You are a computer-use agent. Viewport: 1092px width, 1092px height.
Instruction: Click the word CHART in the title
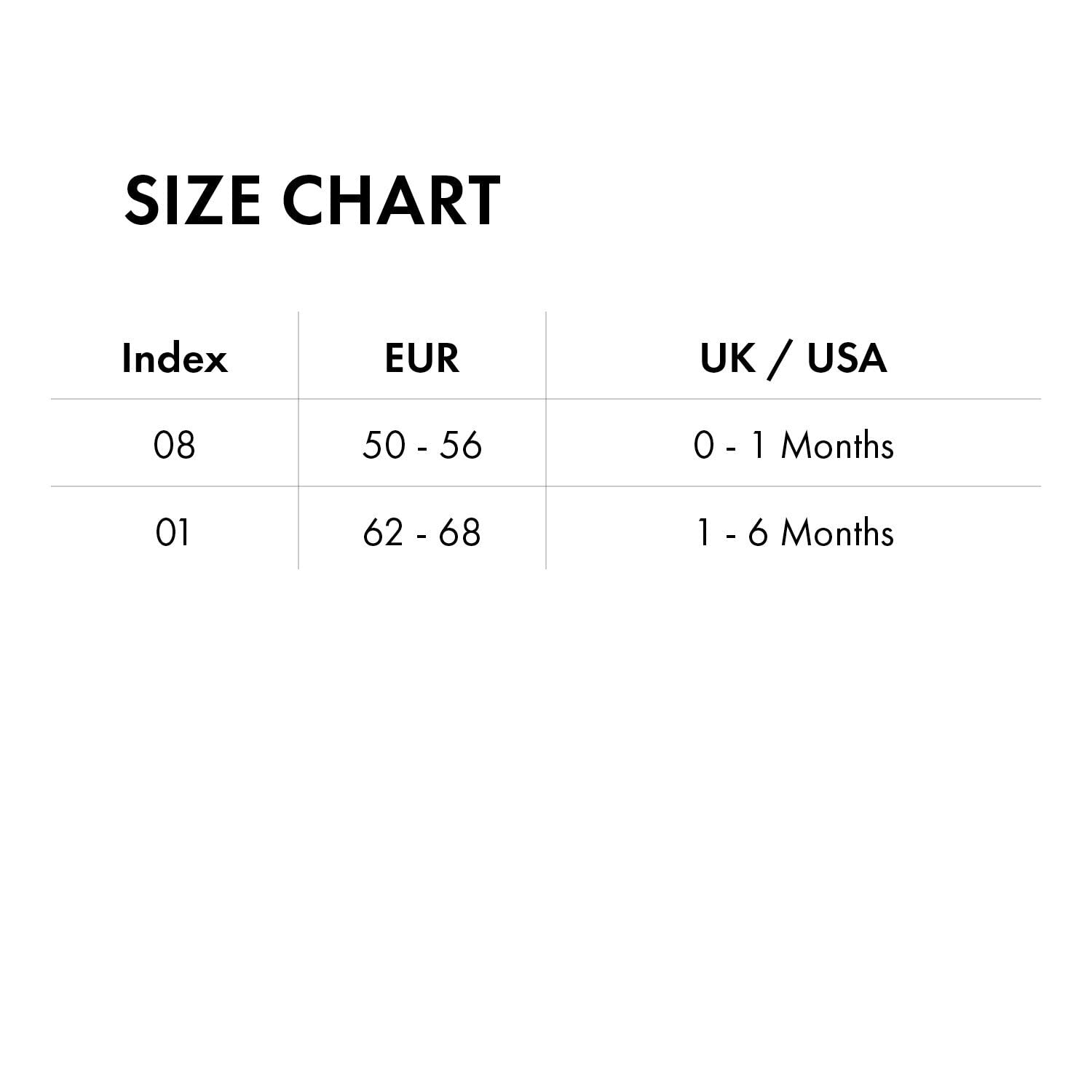click(x=392, y=199)
